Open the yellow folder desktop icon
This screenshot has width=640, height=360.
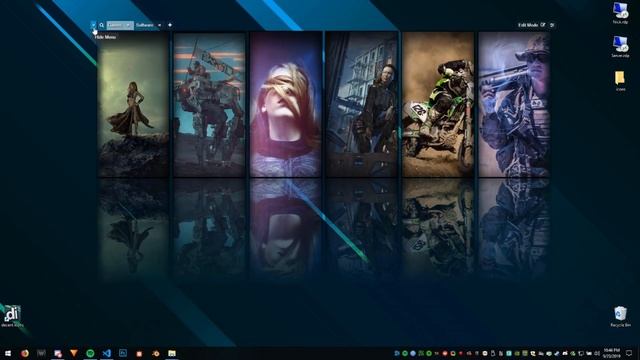620,80
